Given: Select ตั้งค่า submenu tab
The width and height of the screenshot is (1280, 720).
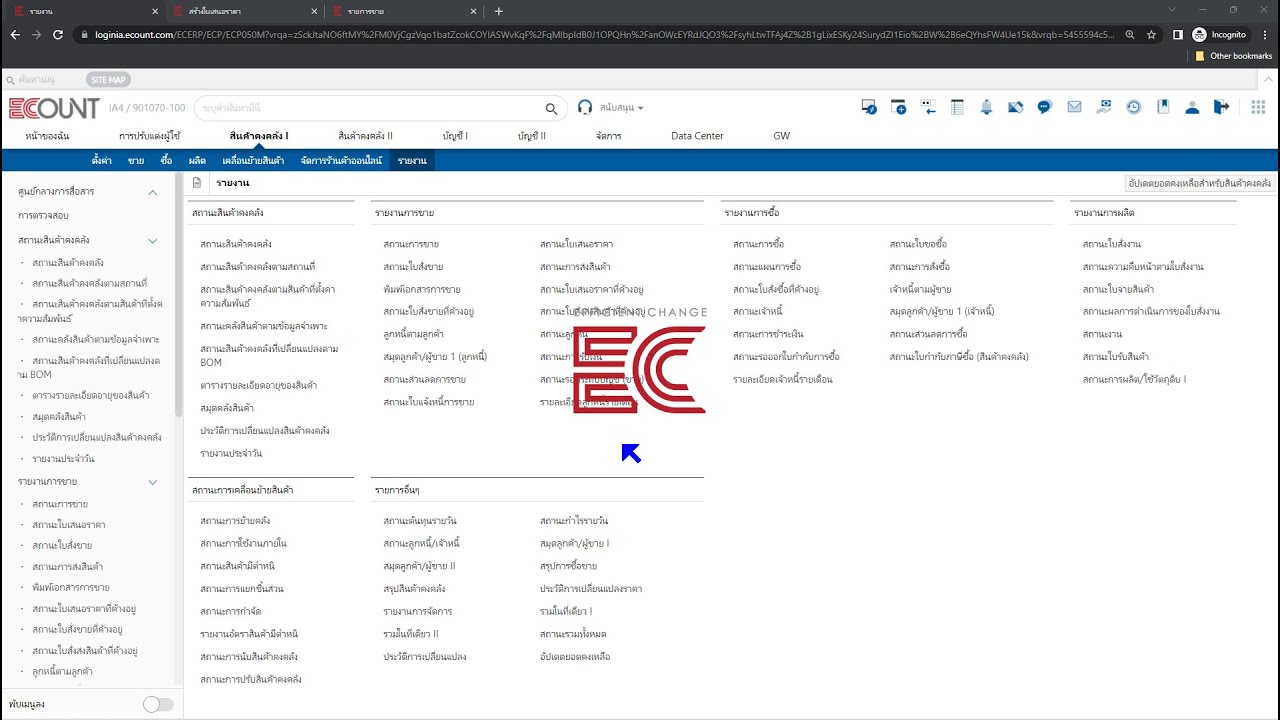Looking at the screenshot, I should coord(101,160).
